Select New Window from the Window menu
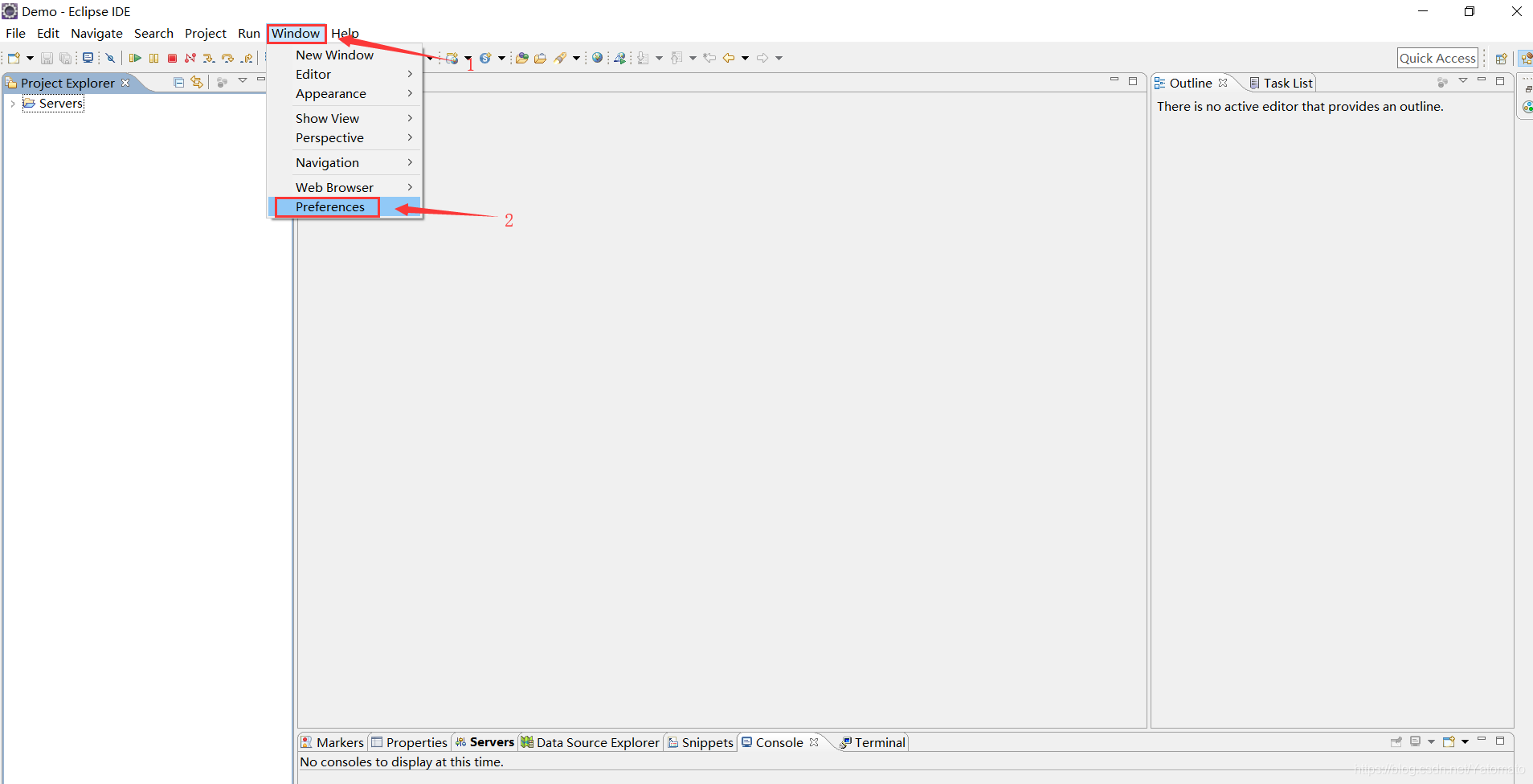Screen dimensions: 1533x784 point(345,55)
